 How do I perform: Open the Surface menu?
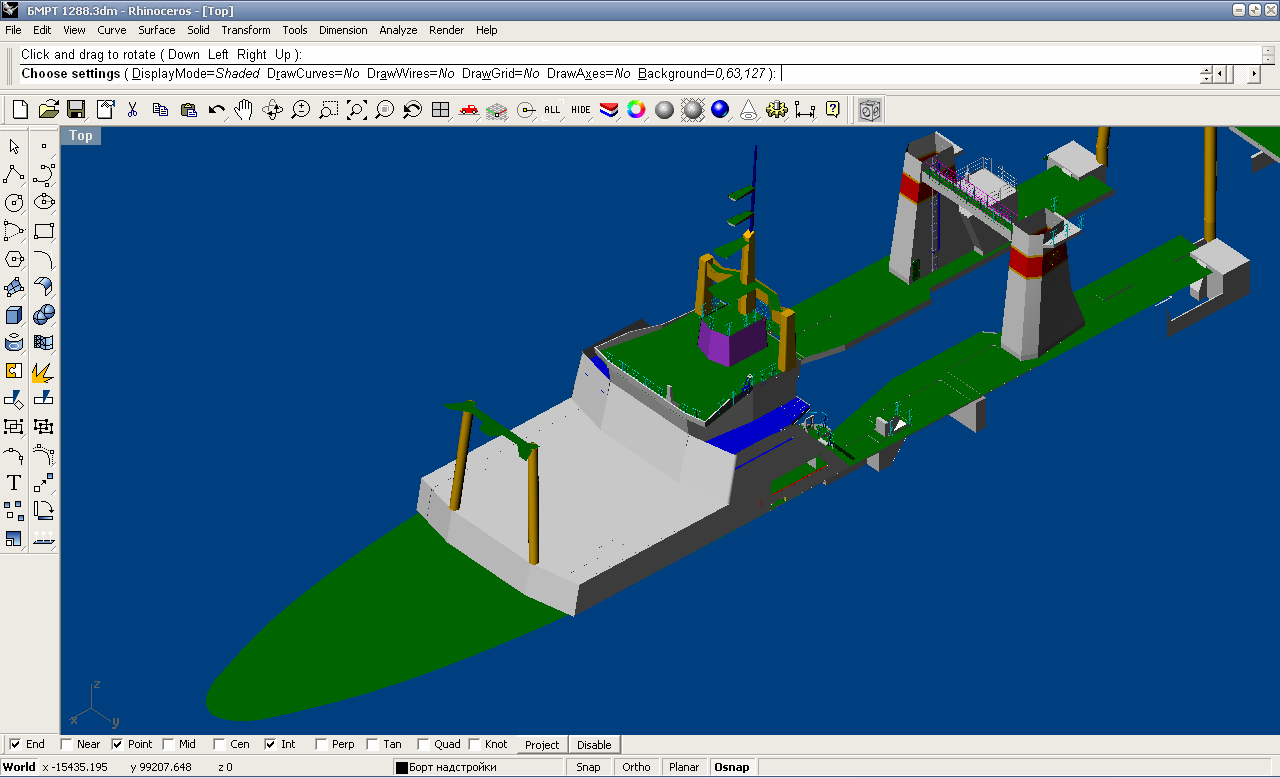pos(157,30)
